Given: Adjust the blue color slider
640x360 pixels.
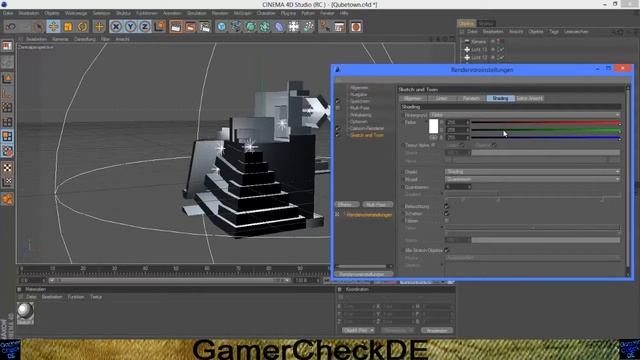Looking at the screenshot, I should (546, 138).
